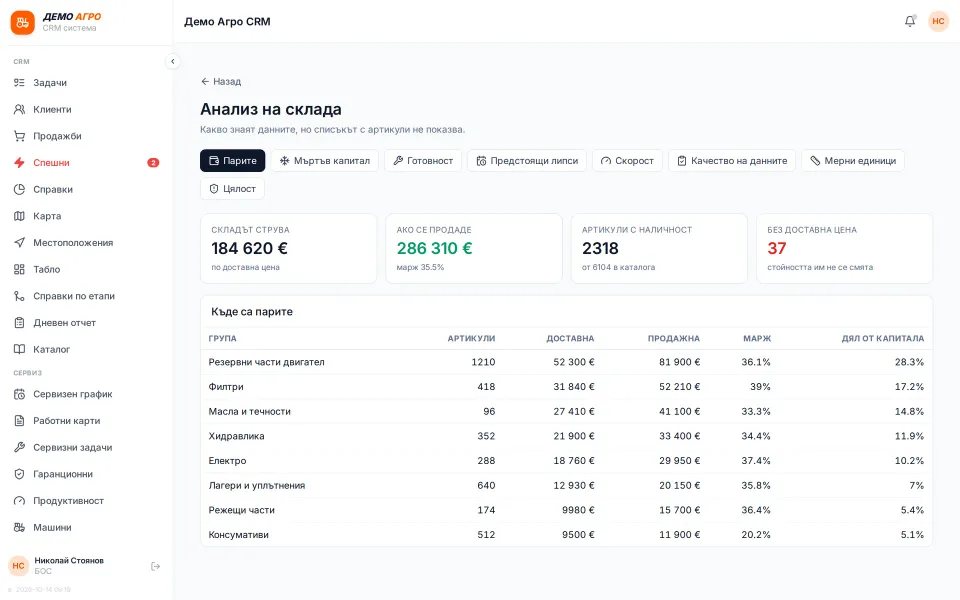
Task: Switch to Мерни единици tab
Action: pyautogui.click(x=853, y=160)
